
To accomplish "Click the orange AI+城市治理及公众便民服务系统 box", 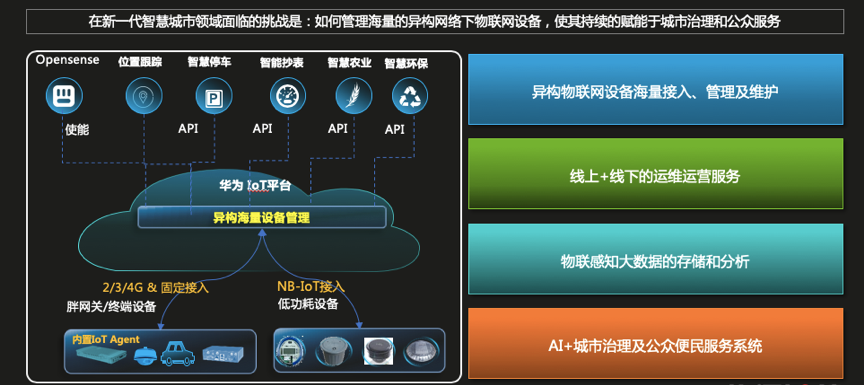I will tap(655, 343).
